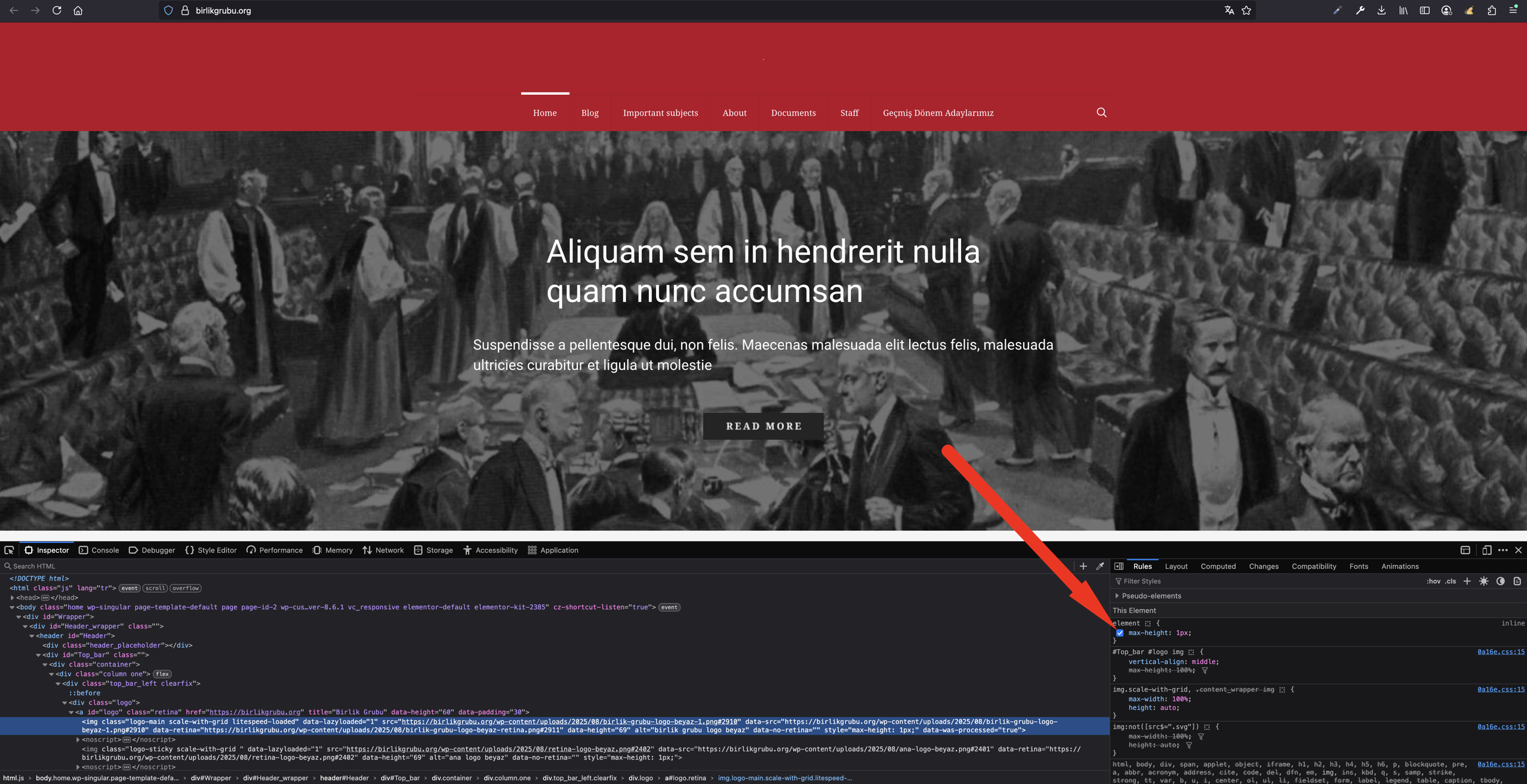Open the broom cleaner extension icon
The height and width of the screenshot is (784, 1527).
[x=1468, y=10]
